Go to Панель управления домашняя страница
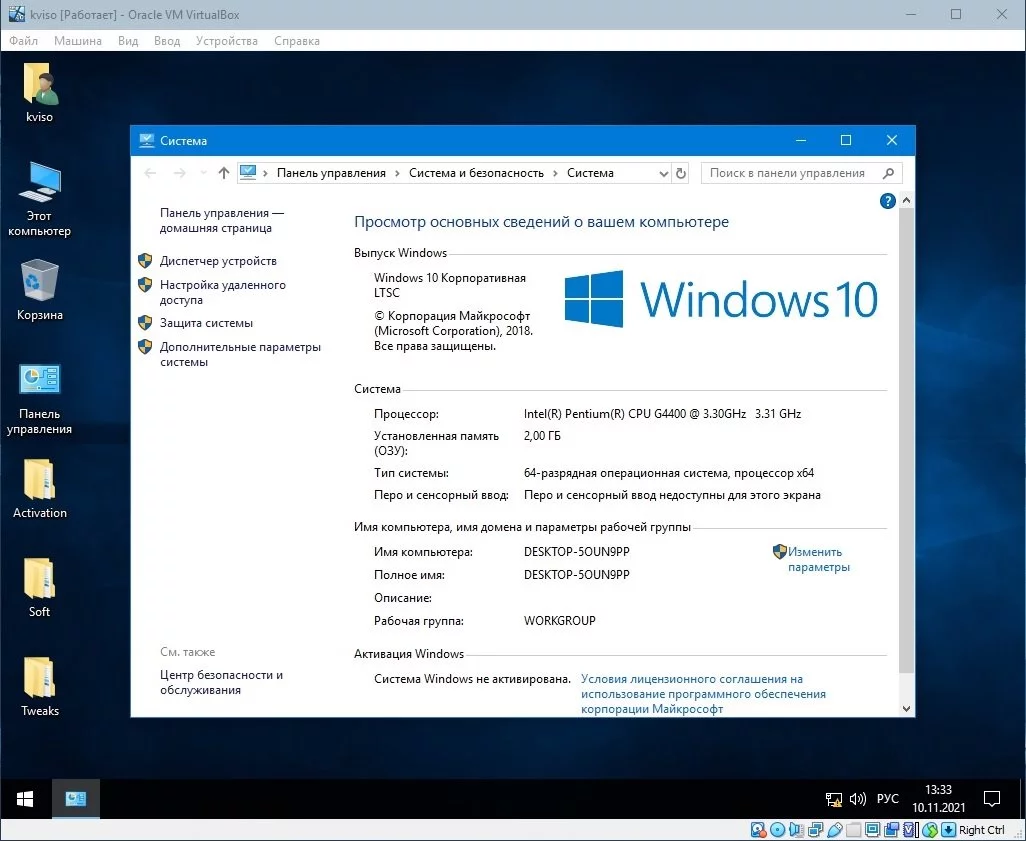The width and height of the screenshot is (1026, 841). pyautogui.click(x=222, y=221)
